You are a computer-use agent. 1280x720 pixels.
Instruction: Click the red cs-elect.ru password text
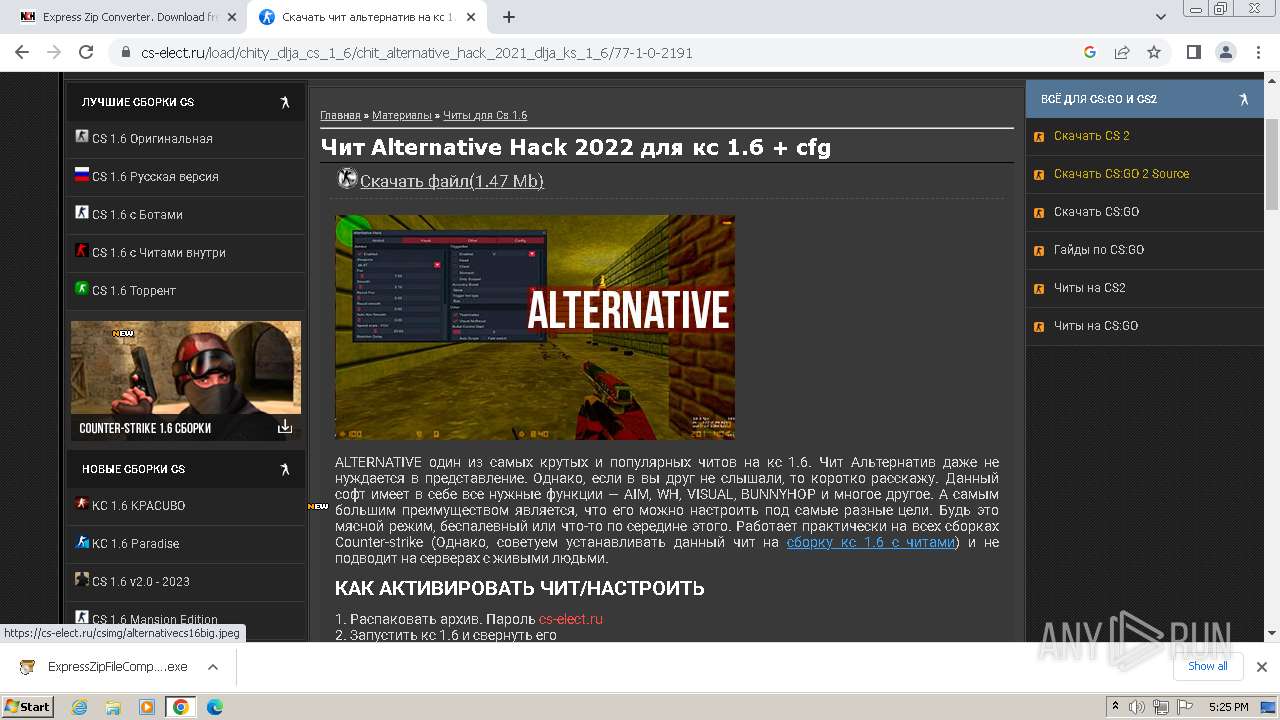571,619
